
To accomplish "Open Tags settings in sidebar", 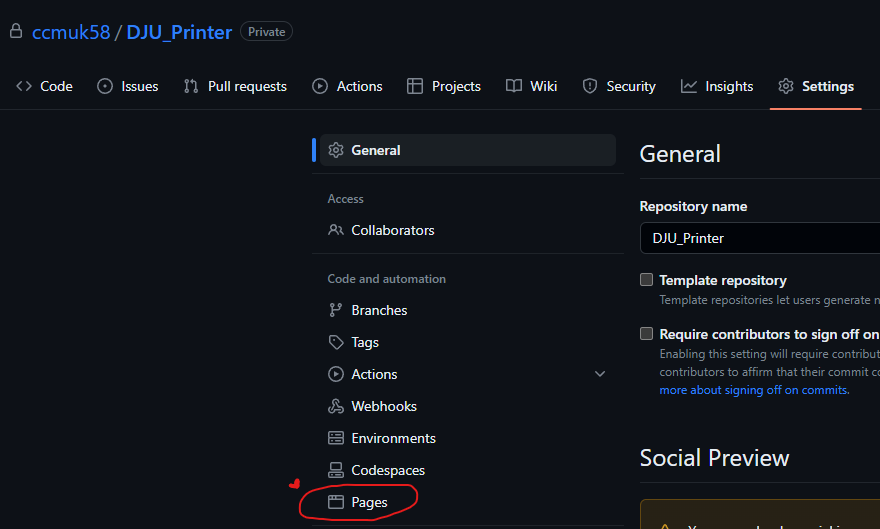I will coord(365,342).
